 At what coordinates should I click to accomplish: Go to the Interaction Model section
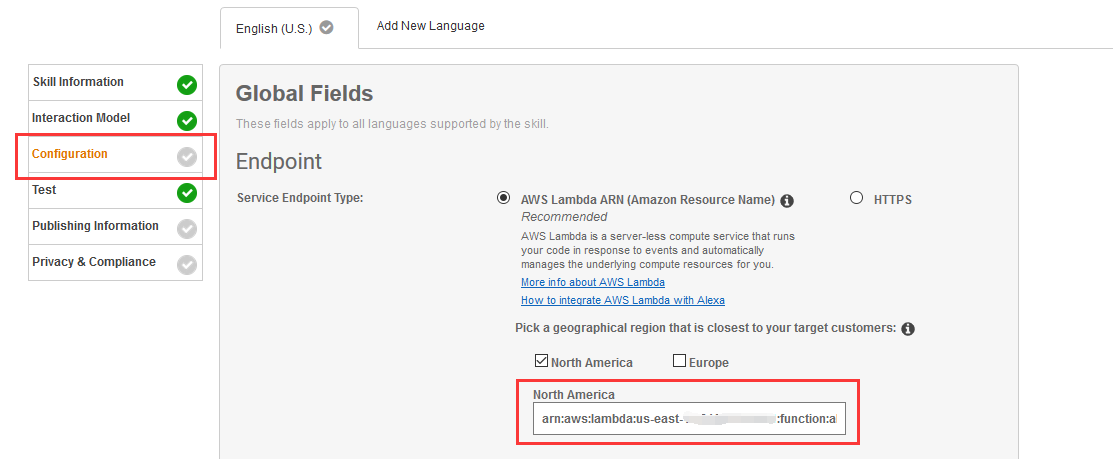(81, 118)
